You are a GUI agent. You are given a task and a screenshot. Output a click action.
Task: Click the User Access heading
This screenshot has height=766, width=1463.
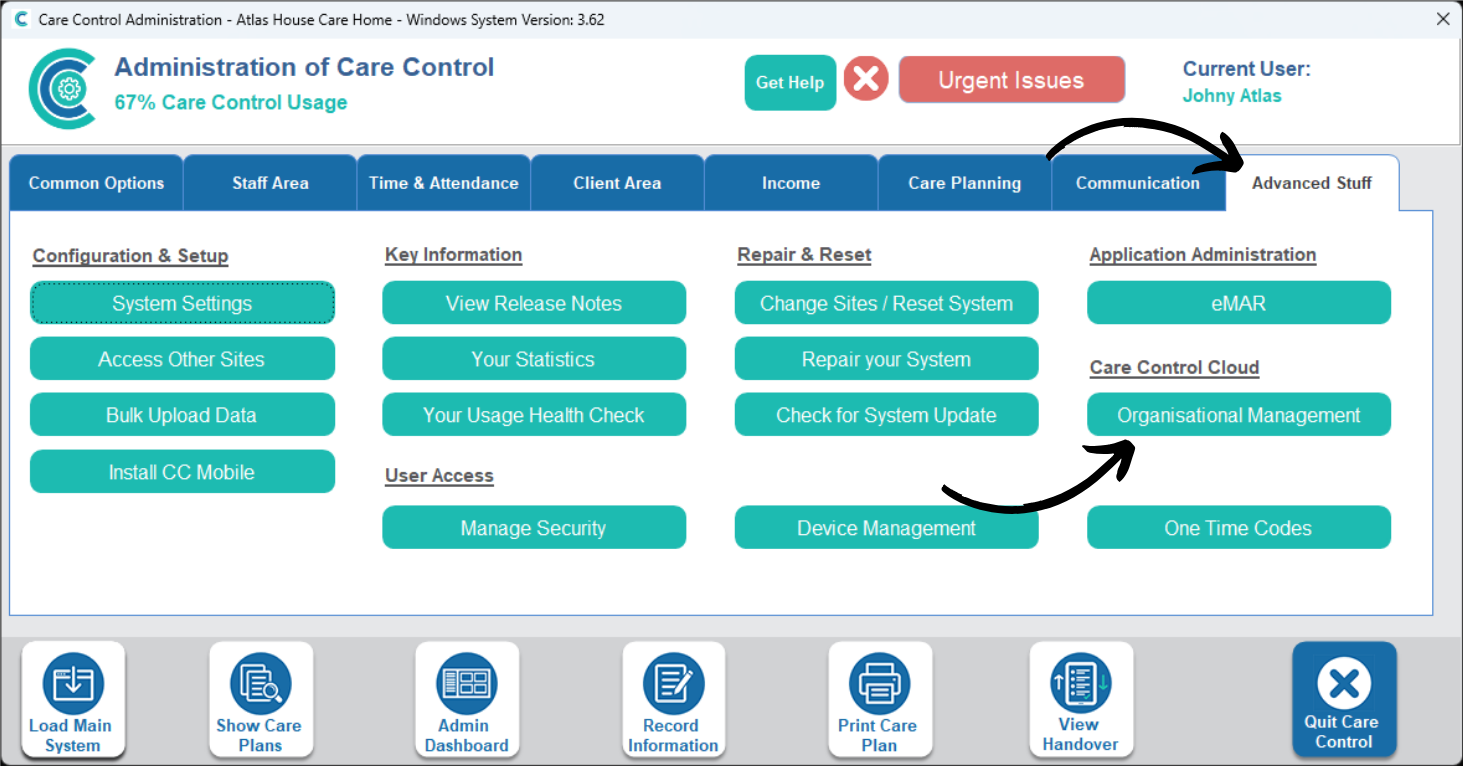point(440,476)
